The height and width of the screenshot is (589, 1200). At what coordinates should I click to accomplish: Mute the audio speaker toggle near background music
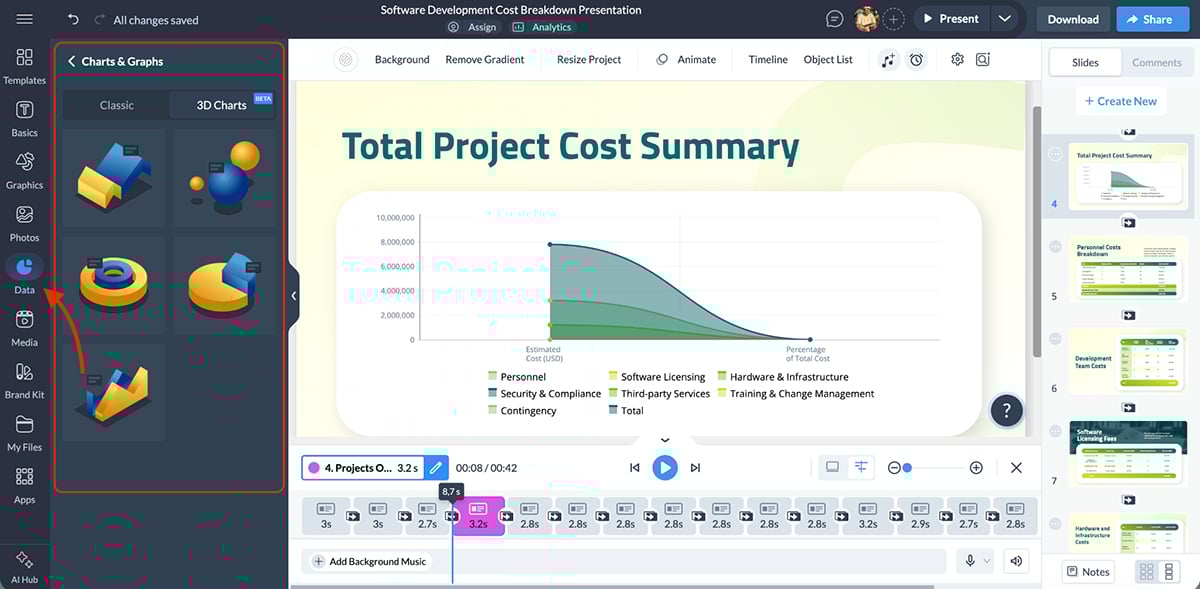pos(1016,560)
